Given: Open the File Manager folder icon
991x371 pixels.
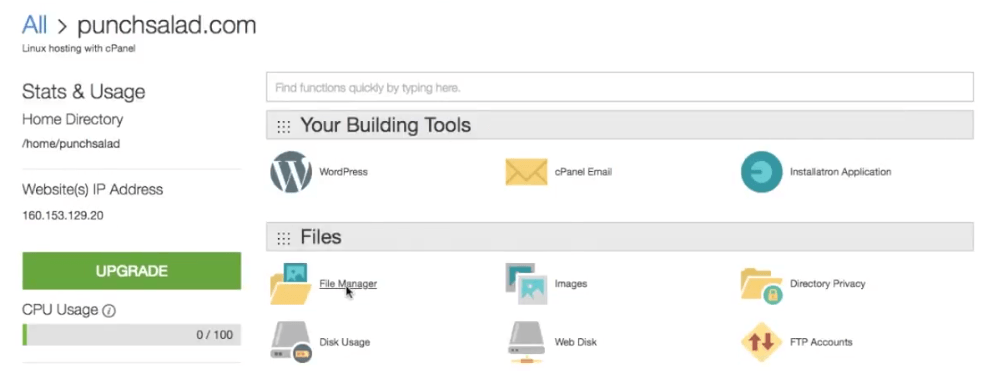Looking at the screenshot, I should point(291,284).
